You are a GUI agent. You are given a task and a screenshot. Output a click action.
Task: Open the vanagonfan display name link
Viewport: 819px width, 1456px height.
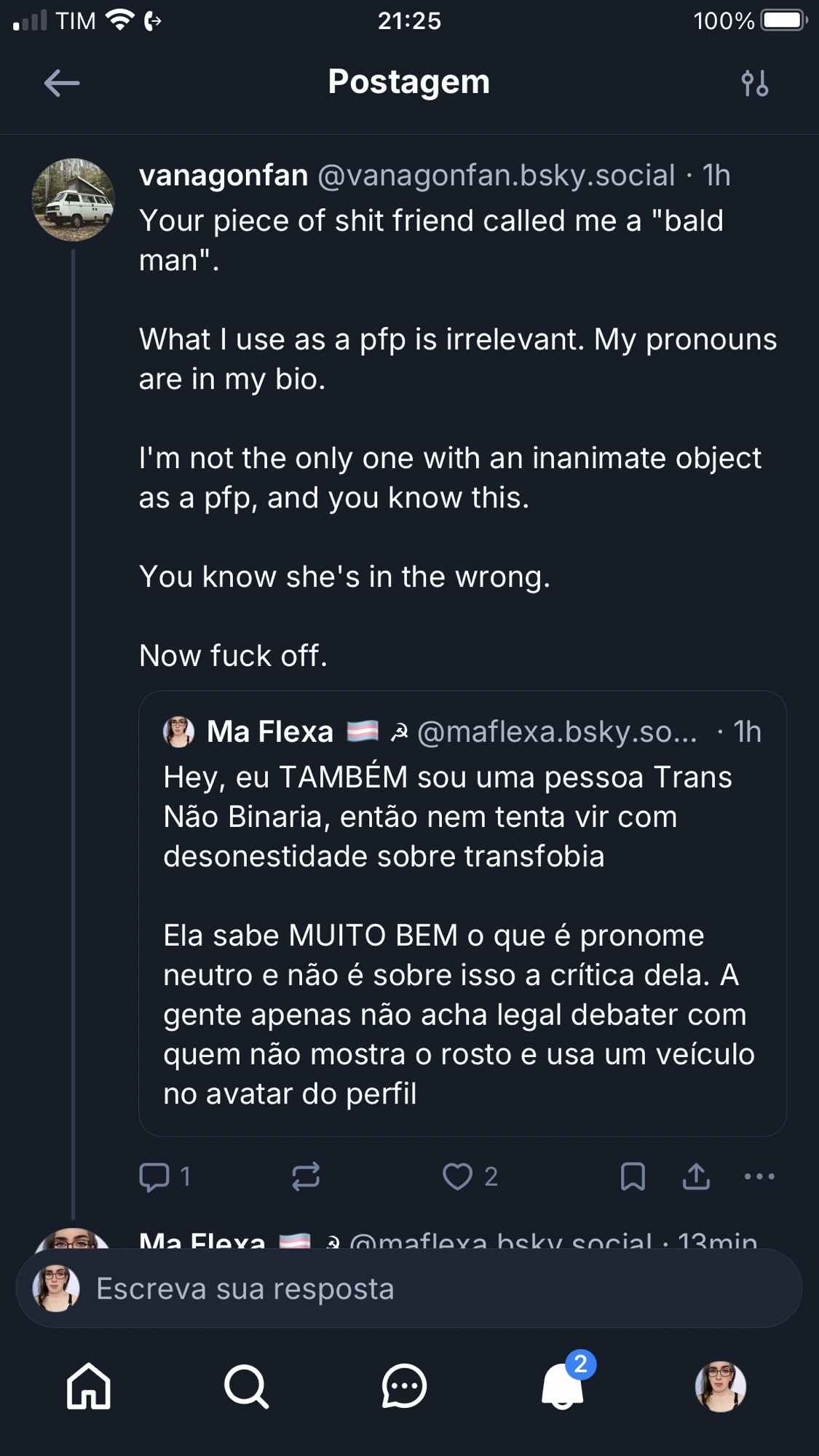tap(223, 175)
